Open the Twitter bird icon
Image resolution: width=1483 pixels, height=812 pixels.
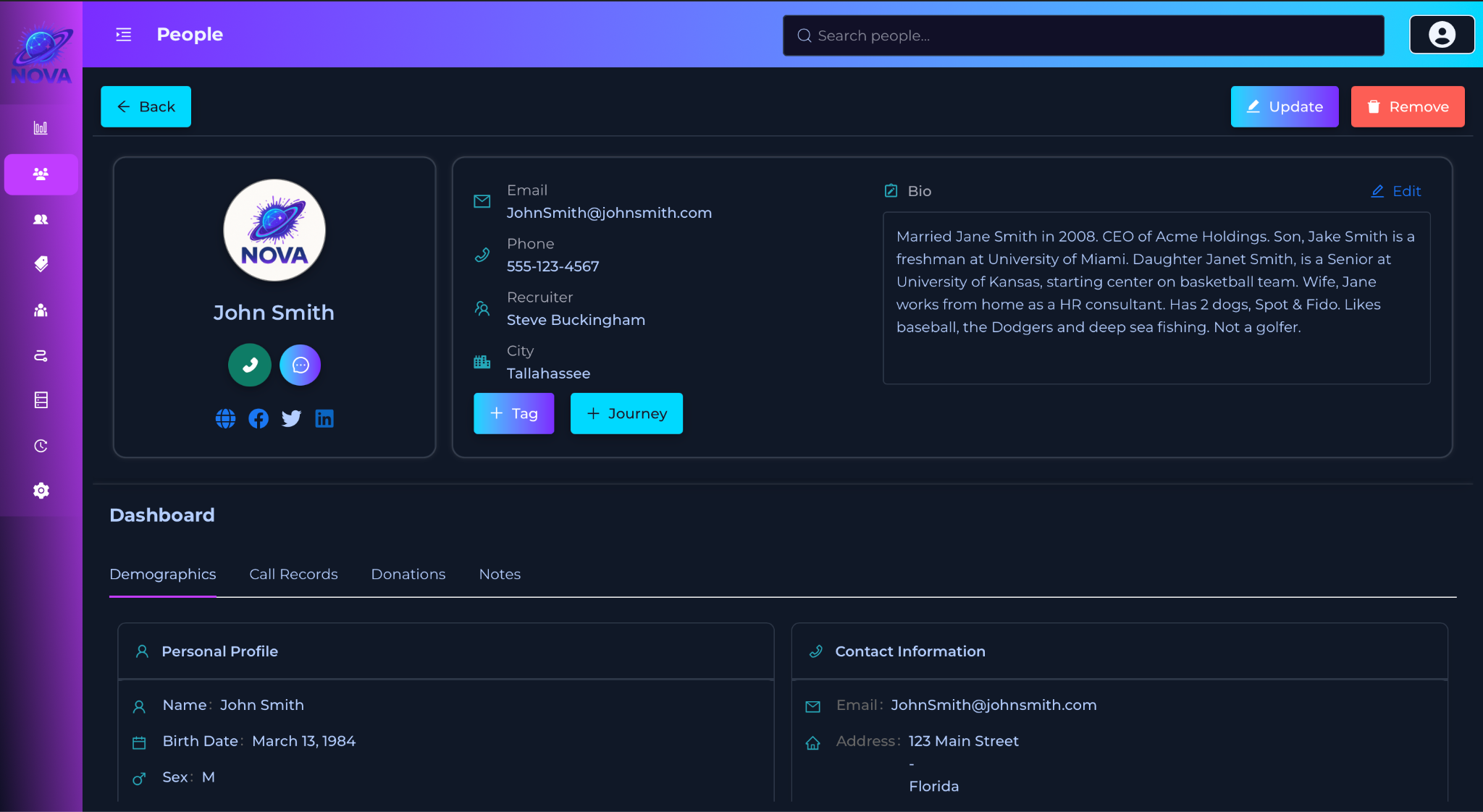[x=291, y=418]
